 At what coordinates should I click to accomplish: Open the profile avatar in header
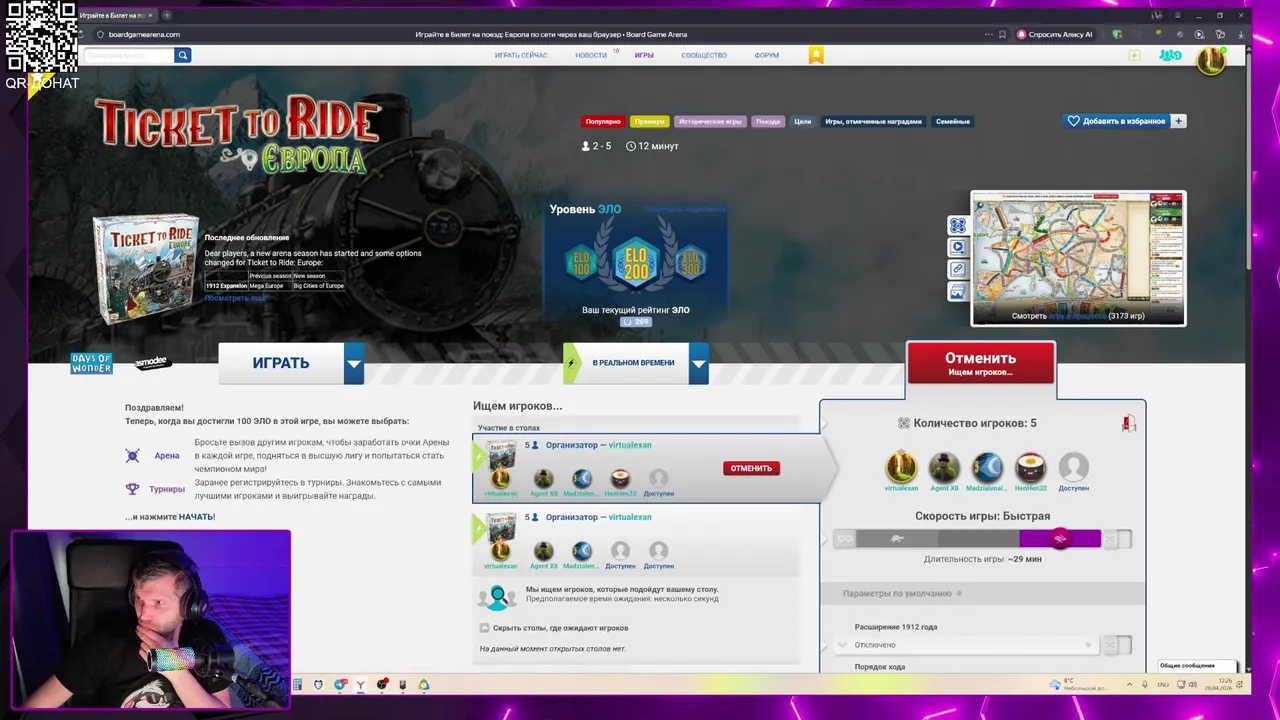click(x=1211, y=61)
